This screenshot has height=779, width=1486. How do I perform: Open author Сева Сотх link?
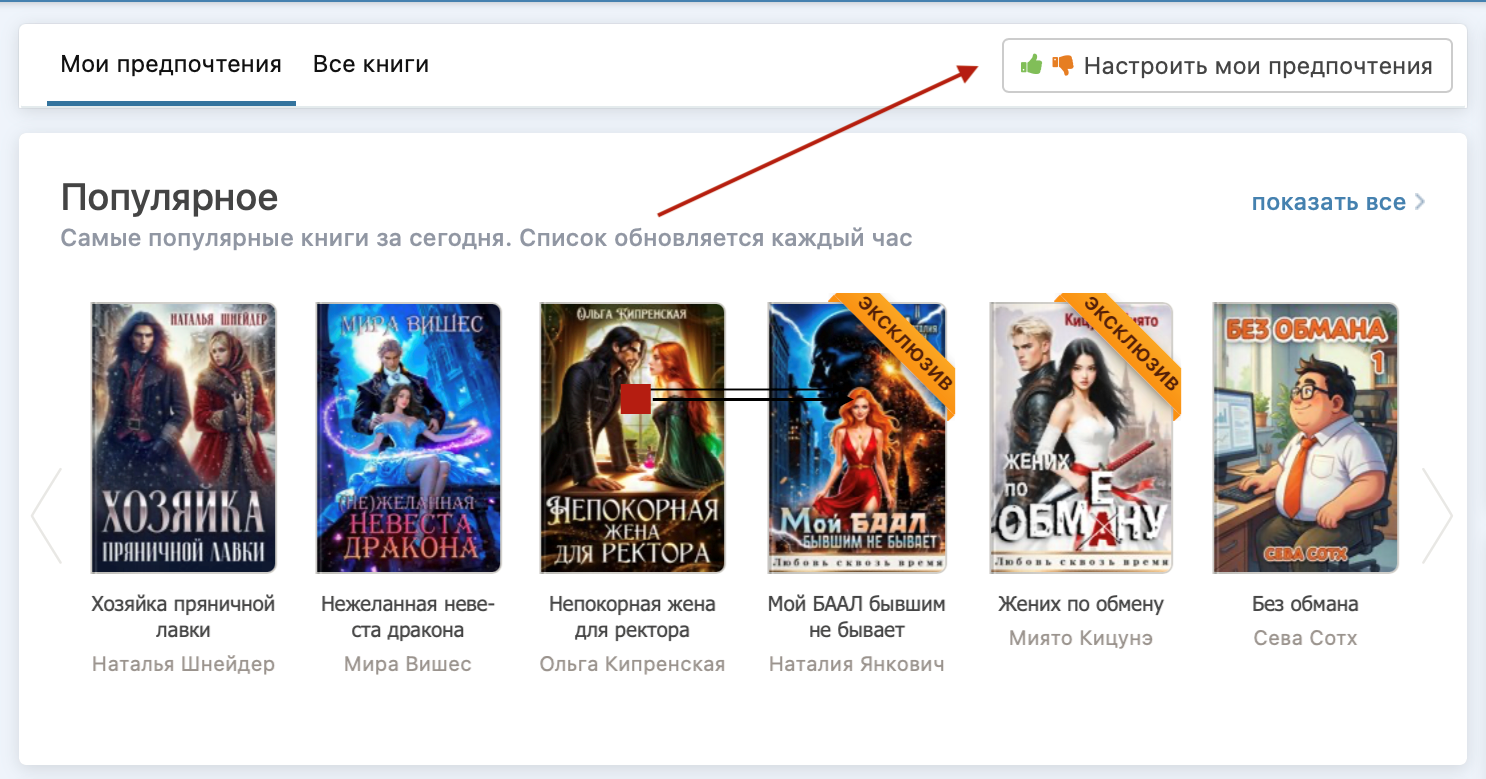pos(1305,638)
